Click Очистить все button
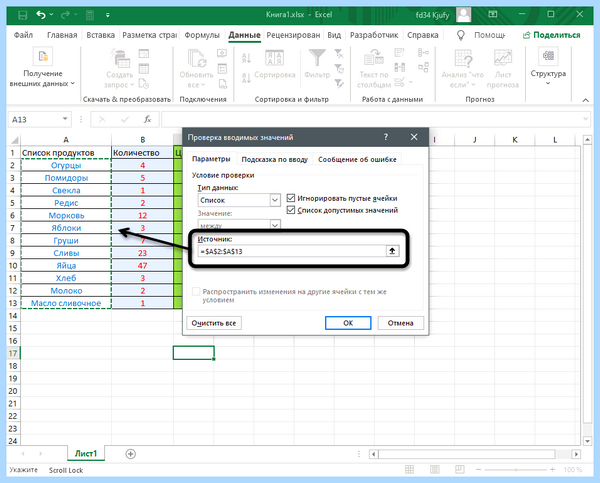 coord(214,323)
